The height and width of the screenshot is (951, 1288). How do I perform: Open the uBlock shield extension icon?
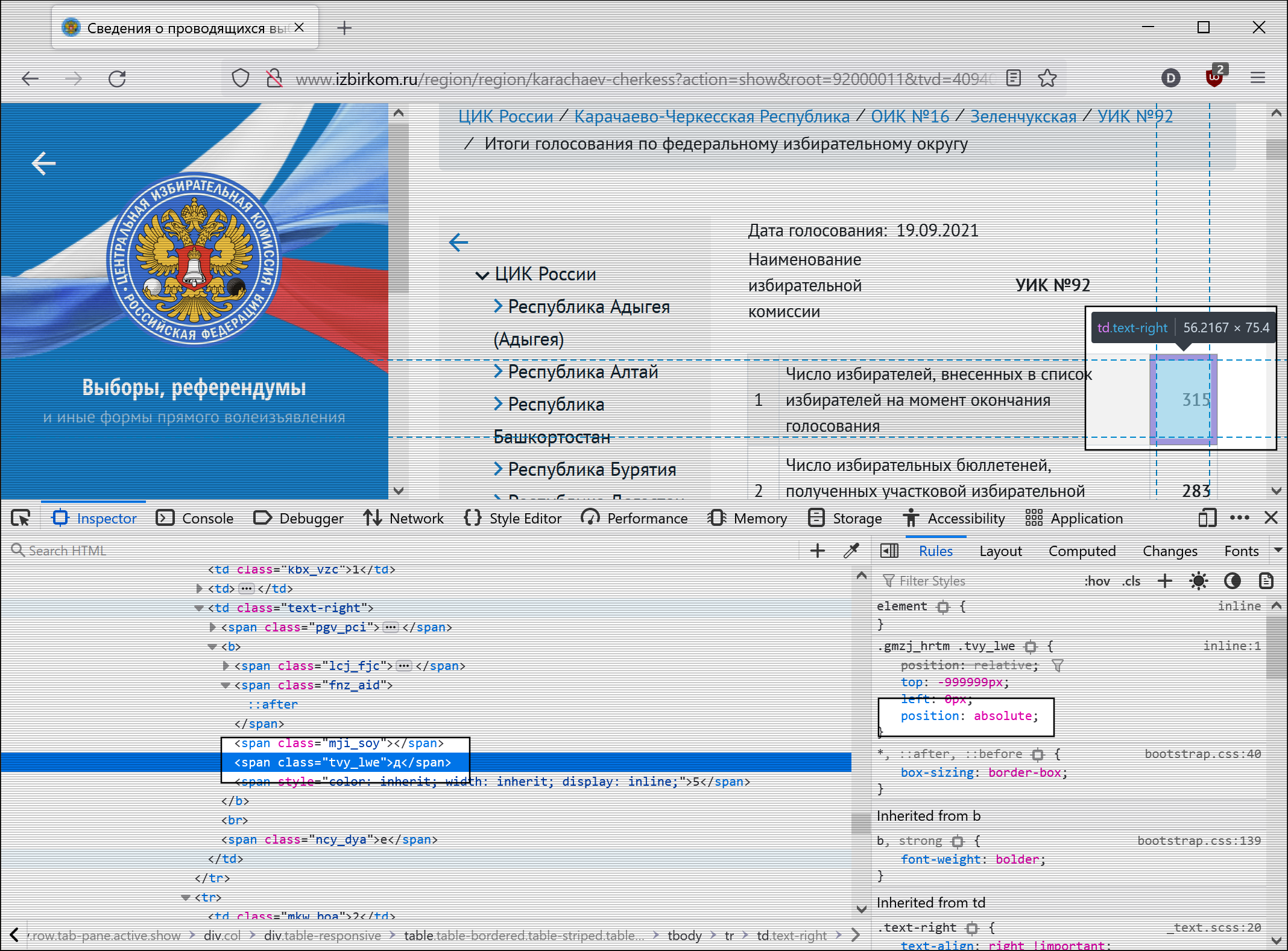coord(1214,78)
